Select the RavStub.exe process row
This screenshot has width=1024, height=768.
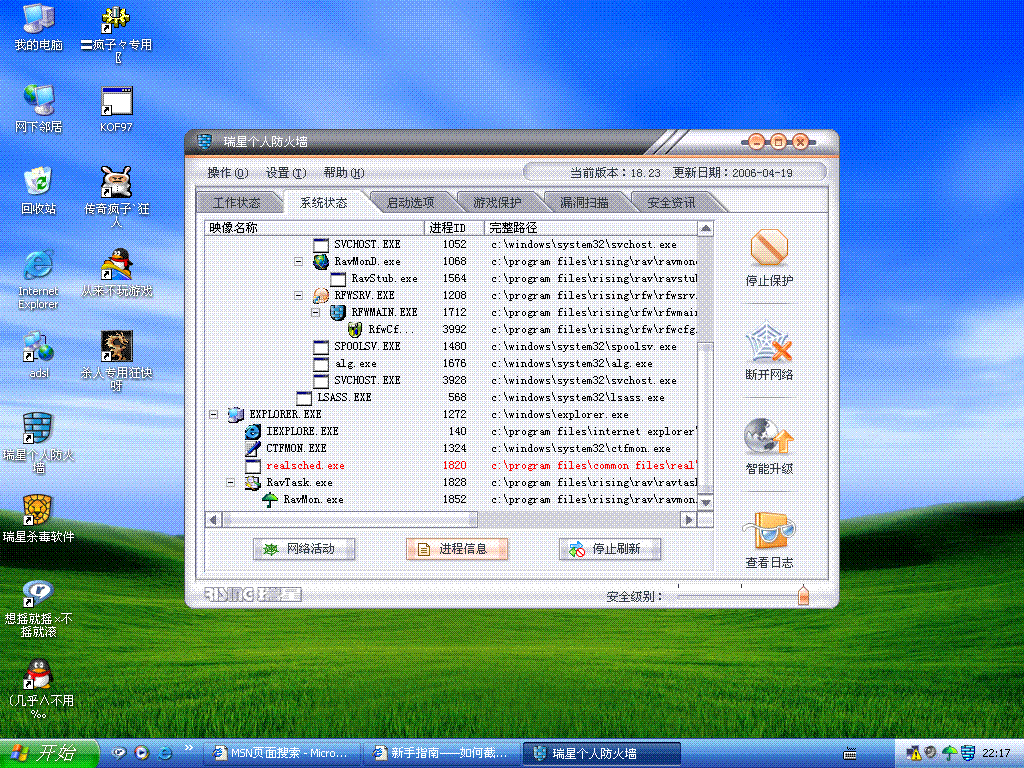click(x=451, y=278)
